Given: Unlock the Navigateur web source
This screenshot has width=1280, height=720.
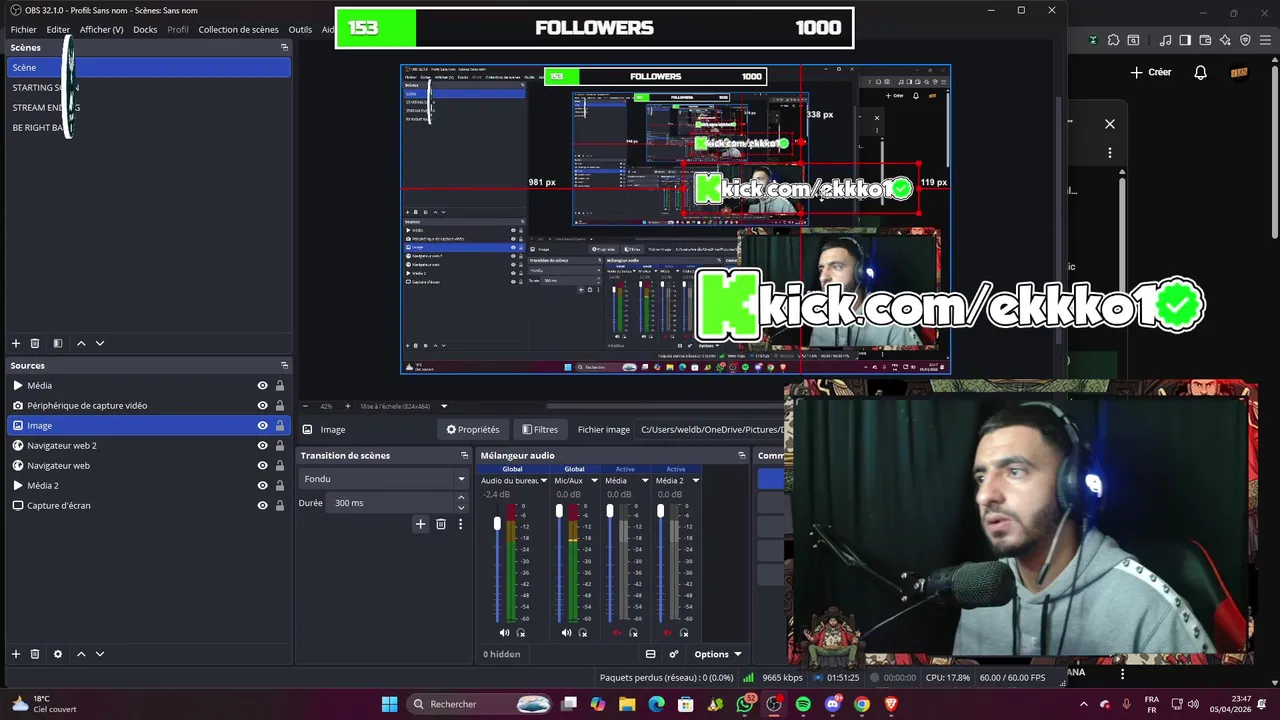Looking at the screenshot, I should pos(279,465).
